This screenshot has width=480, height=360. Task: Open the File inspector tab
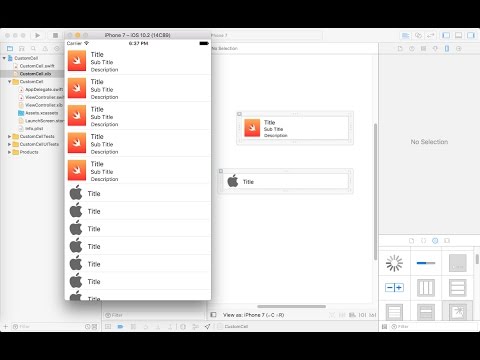tap(400, 49)
